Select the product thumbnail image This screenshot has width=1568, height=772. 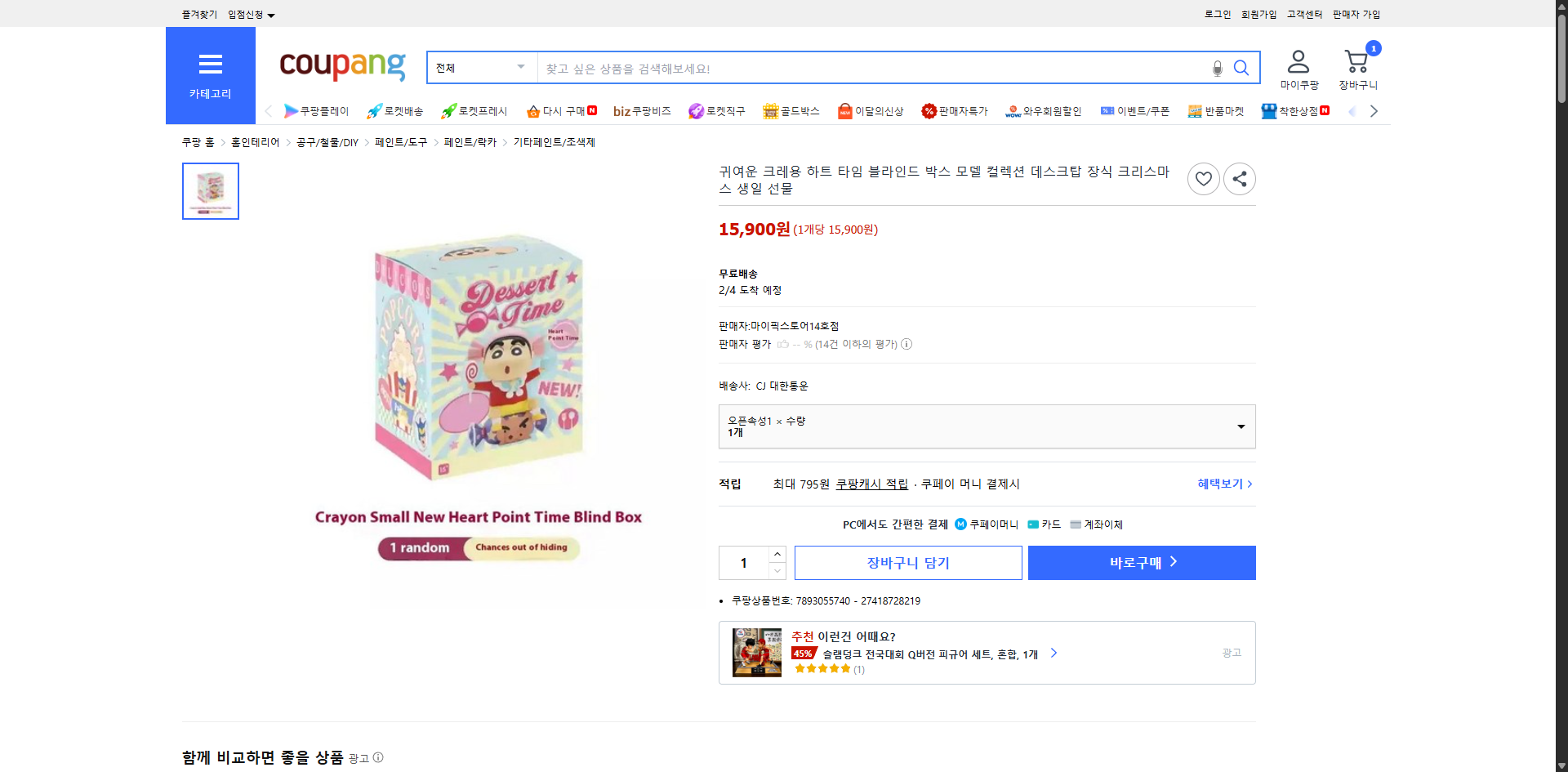[x=211, y=191]
